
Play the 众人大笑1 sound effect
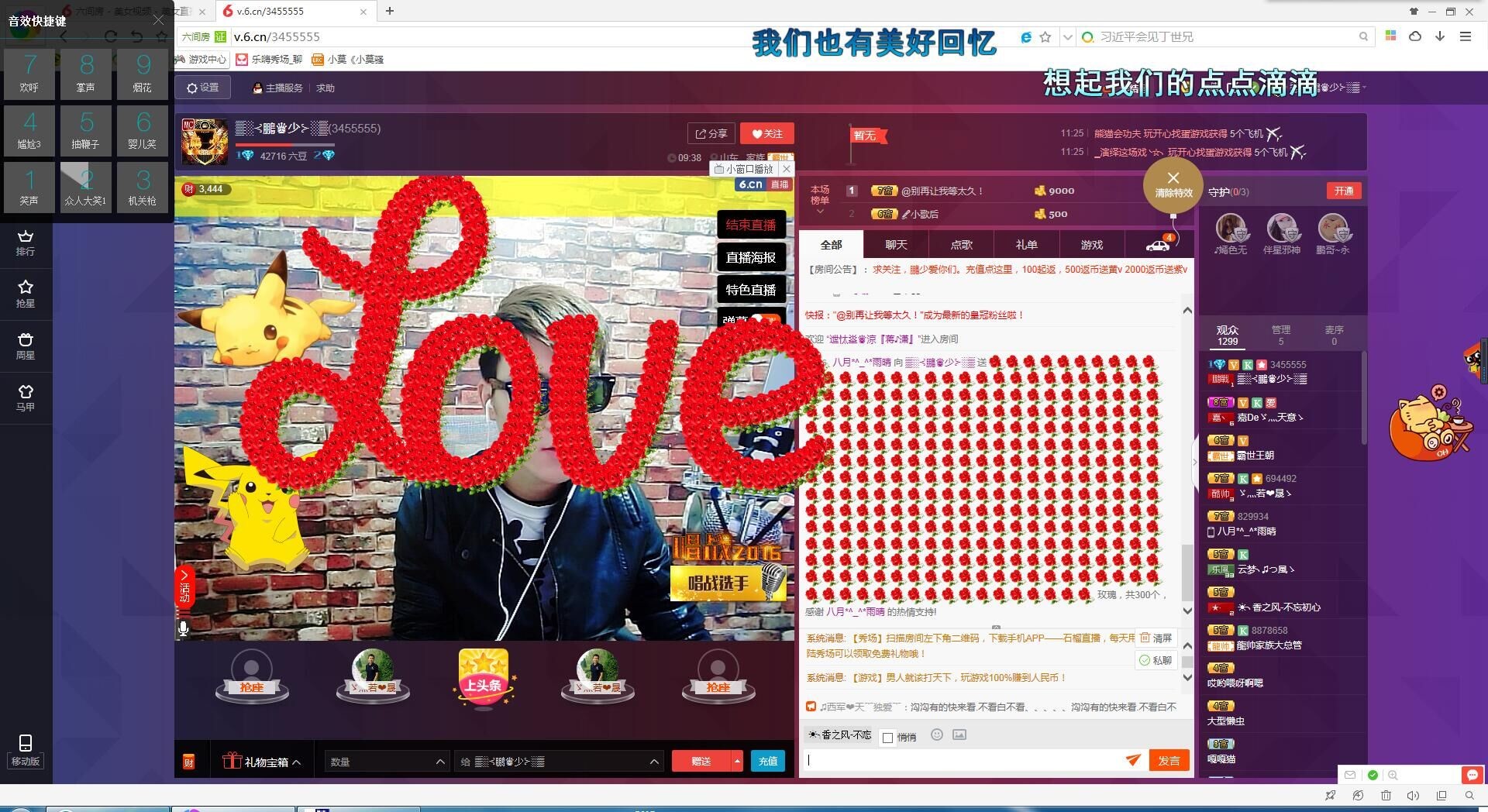point(86,188)
